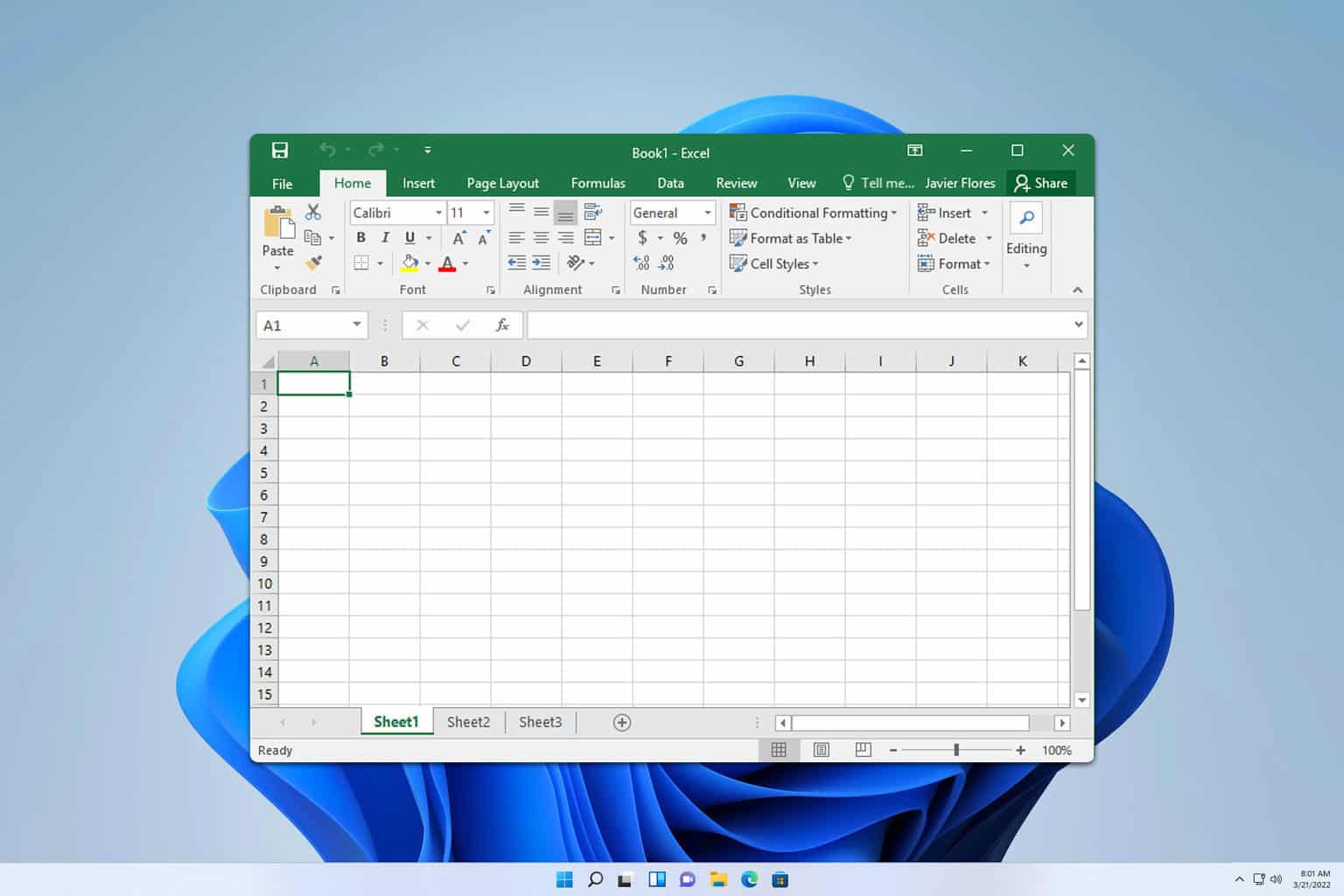This screenshot has height=896, width=1344.
Task: Switch to Page Layout view in status bar
Action: (821, 750)
